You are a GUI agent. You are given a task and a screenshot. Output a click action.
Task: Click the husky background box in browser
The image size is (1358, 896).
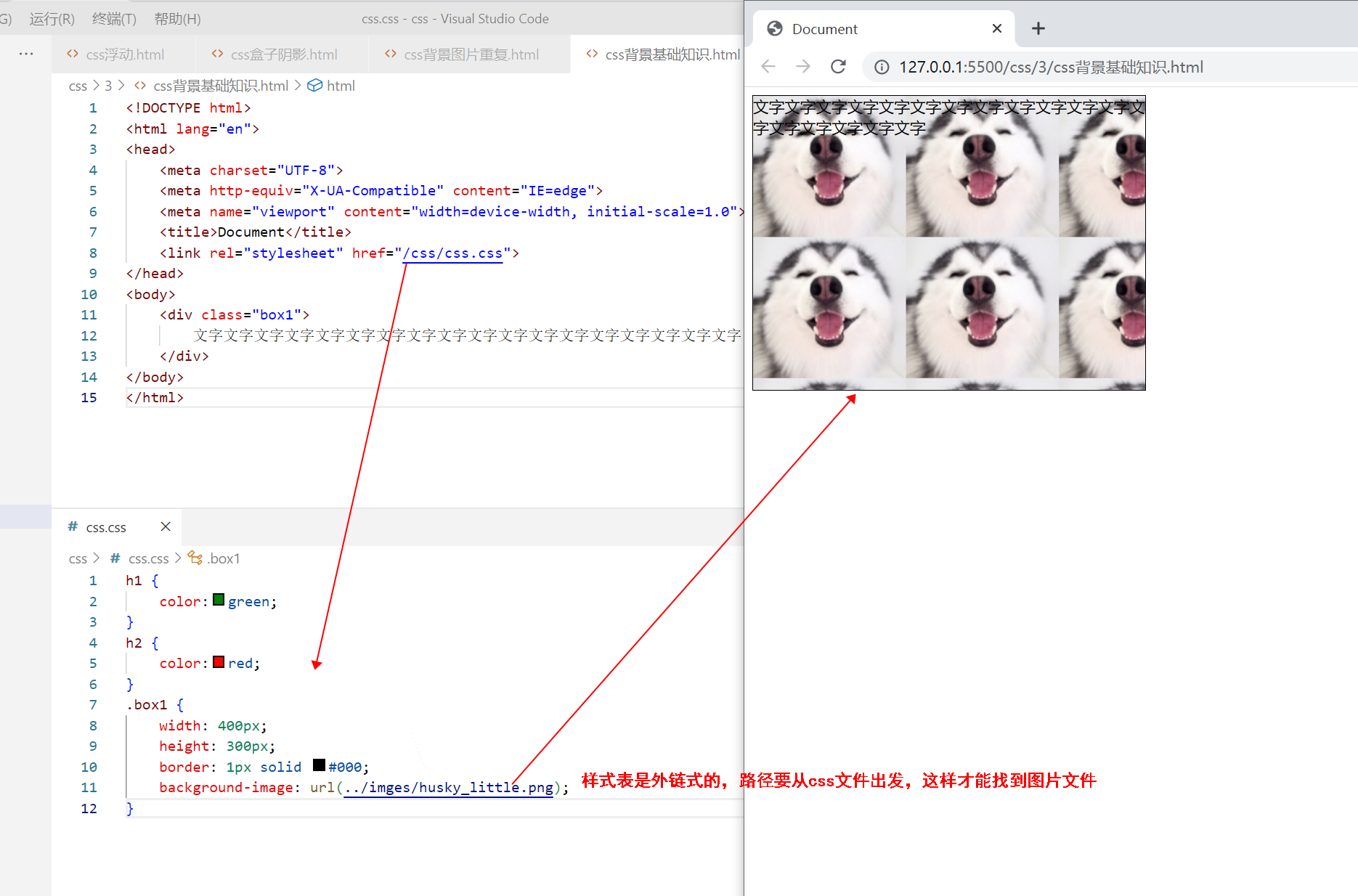coord(949,243)
